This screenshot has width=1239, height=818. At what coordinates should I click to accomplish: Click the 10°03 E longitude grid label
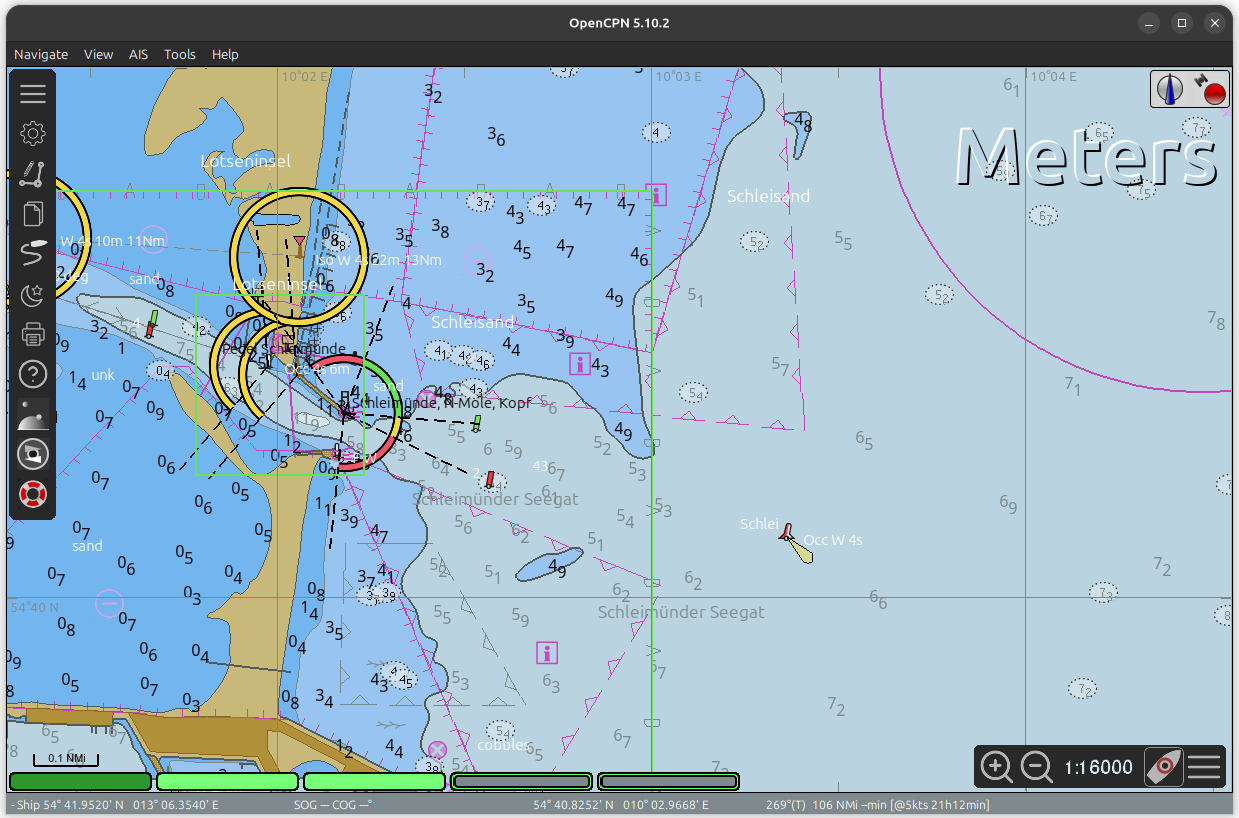coord(678,76)
